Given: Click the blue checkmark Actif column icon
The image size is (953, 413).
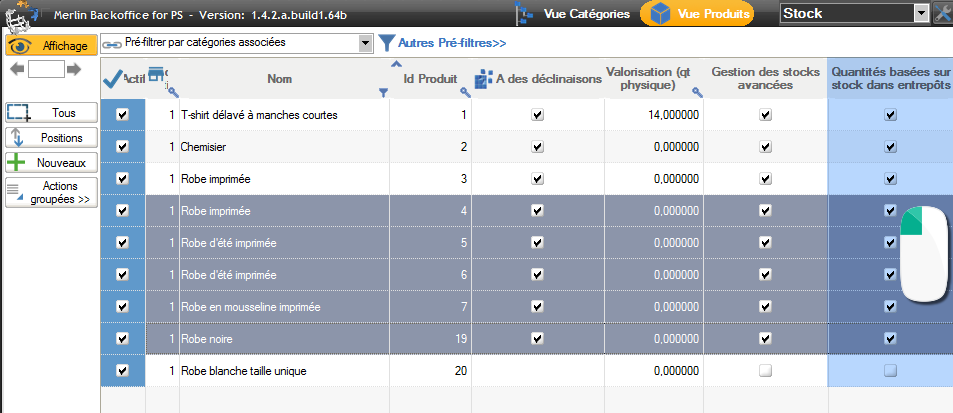Looking at the screenshot, I should coord(112,78).
